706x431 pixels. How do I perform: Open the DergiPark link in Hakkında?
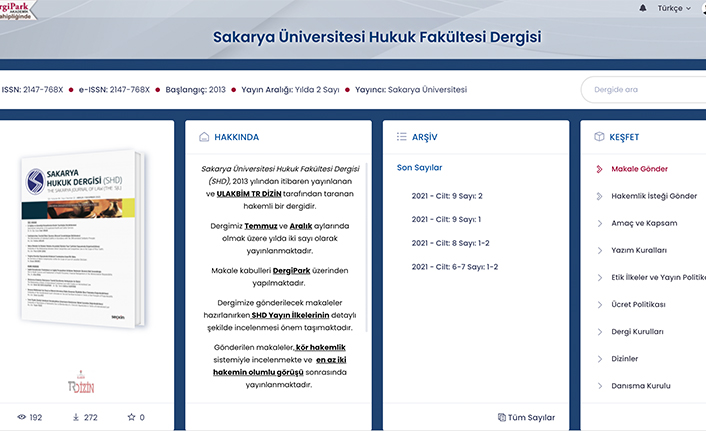291,271
